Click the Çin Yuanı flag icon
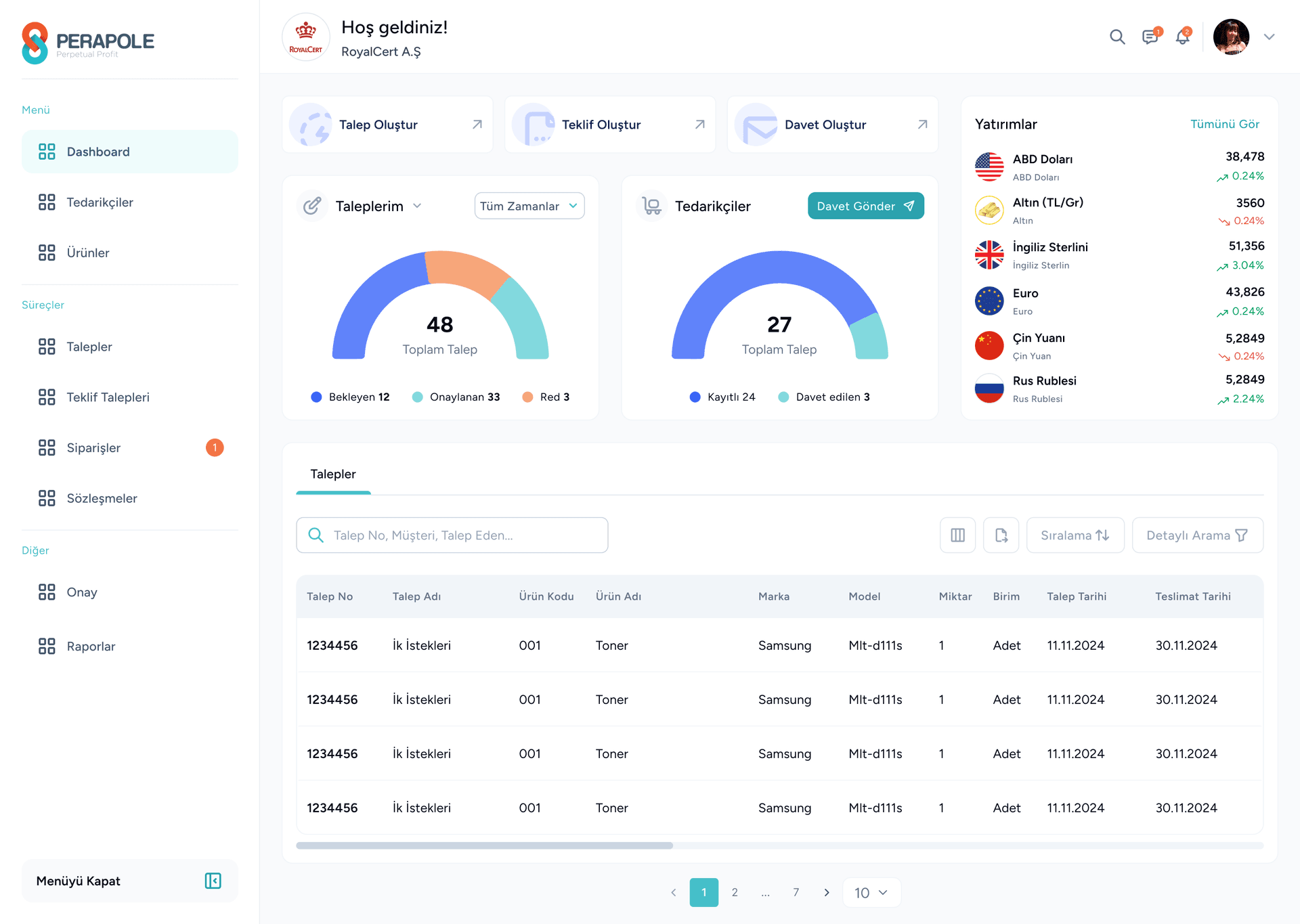The width and height of the screenshot is (1300, 924). [989, 345]
